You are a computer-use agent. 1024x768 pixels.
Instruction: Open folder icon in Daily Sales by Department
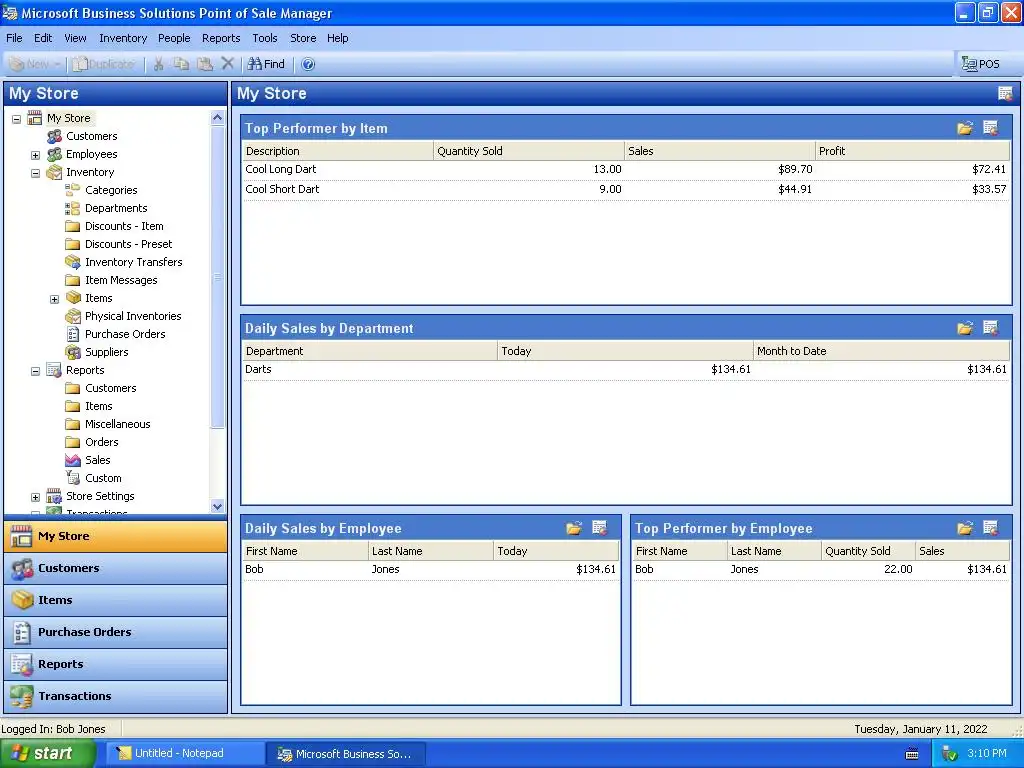click(965, 328)
